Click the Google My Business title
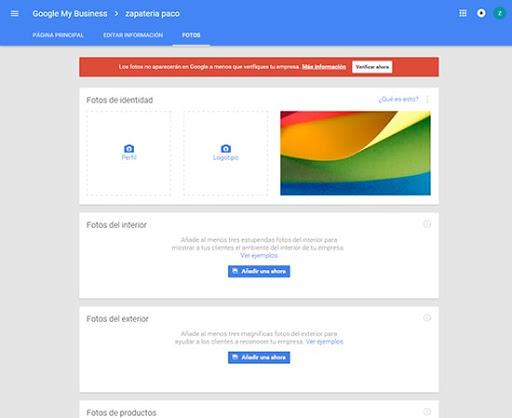 coord(70,14)
